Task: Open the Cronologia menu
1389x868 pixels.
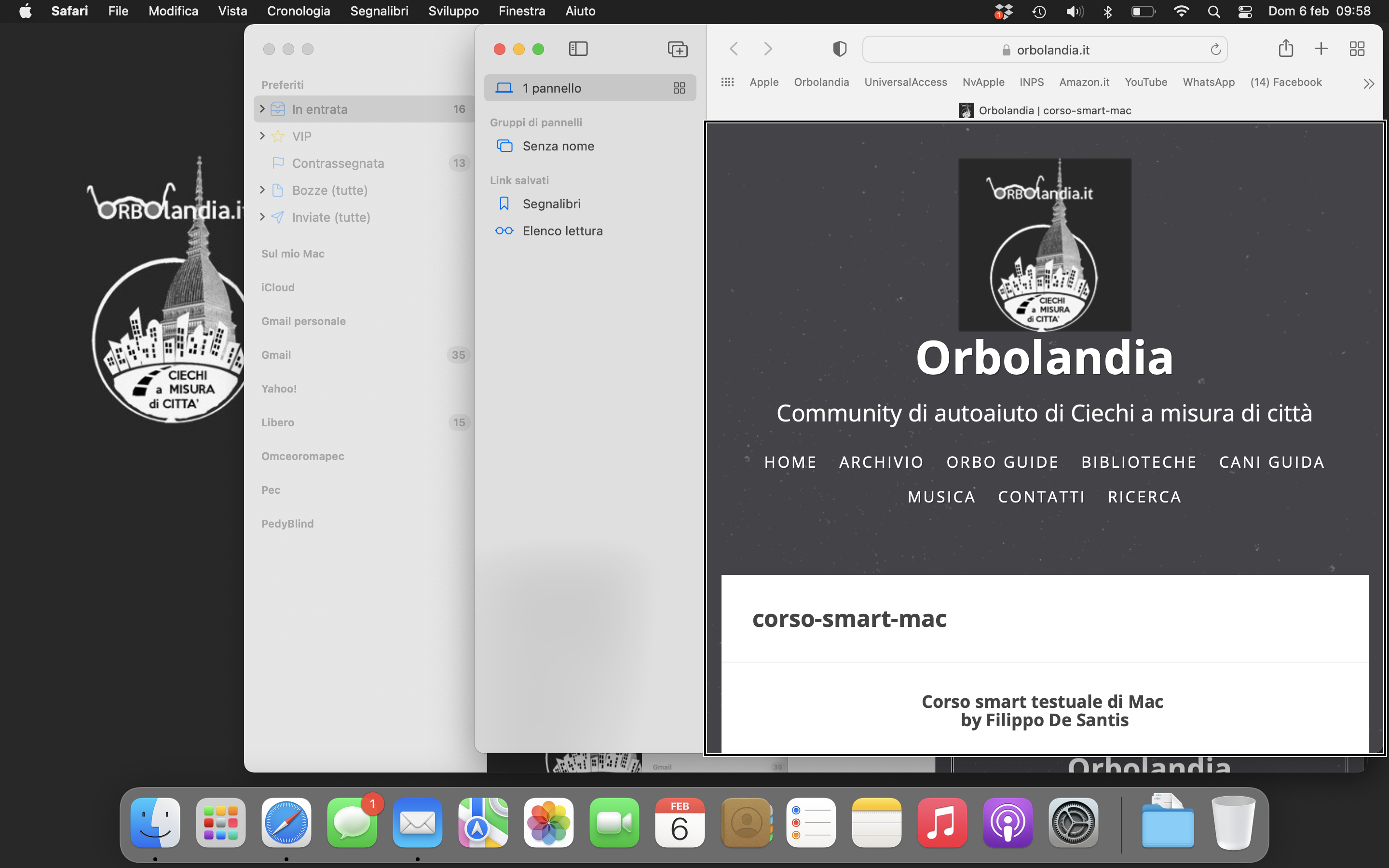Action: pyautogui.click(x=299, y=11)
